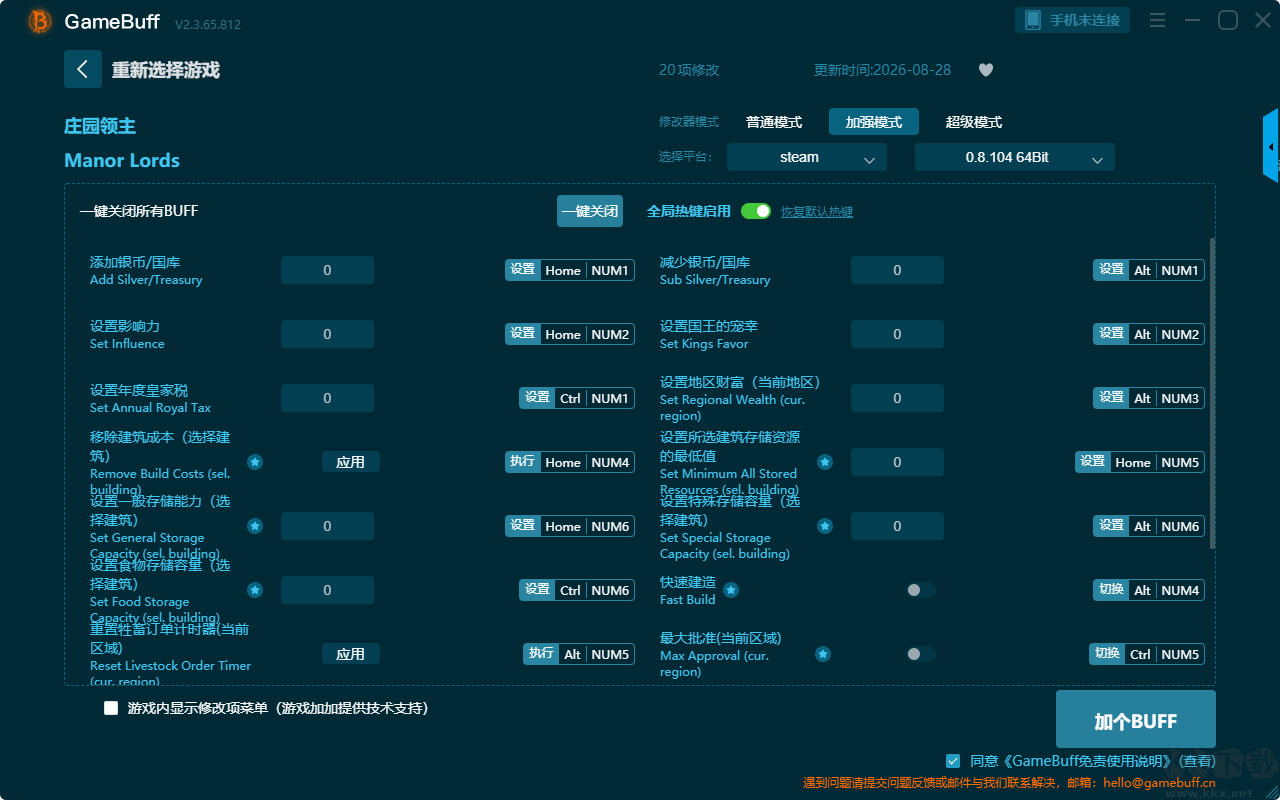Enable the Fast Build toggle
Screen dimensions: 1280x800
coord(921,590)
